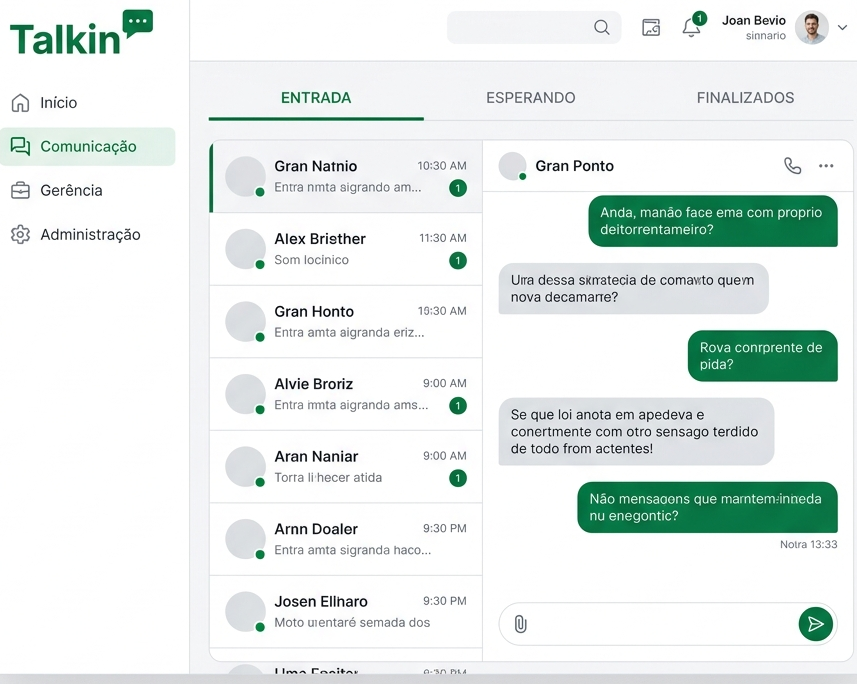Open the notification bell
The height and width of the screenshot is (684, 857).
pyautogui.click(x=691, y=28)
